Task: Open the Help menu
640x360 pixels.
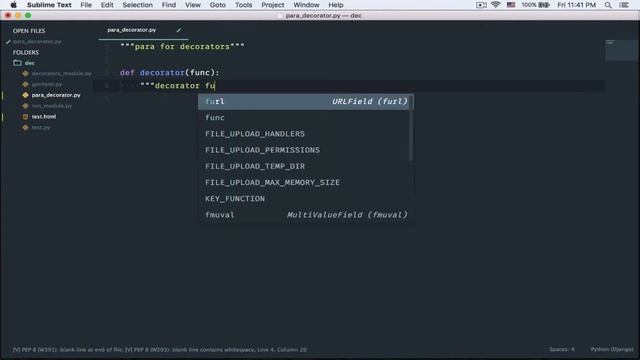Action: point(336,5)
